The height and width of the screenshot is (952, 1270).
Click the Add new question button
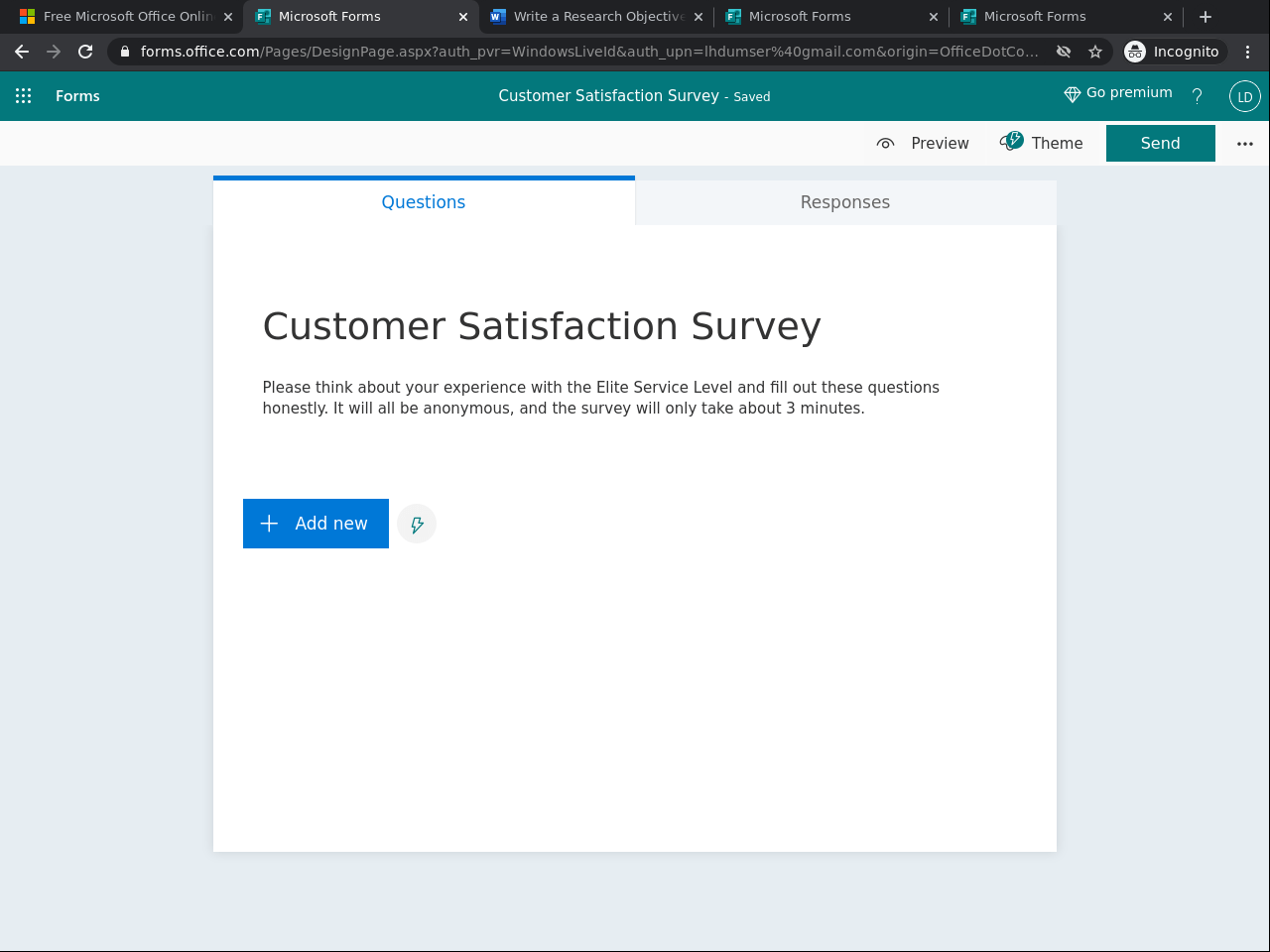point(316,524)
